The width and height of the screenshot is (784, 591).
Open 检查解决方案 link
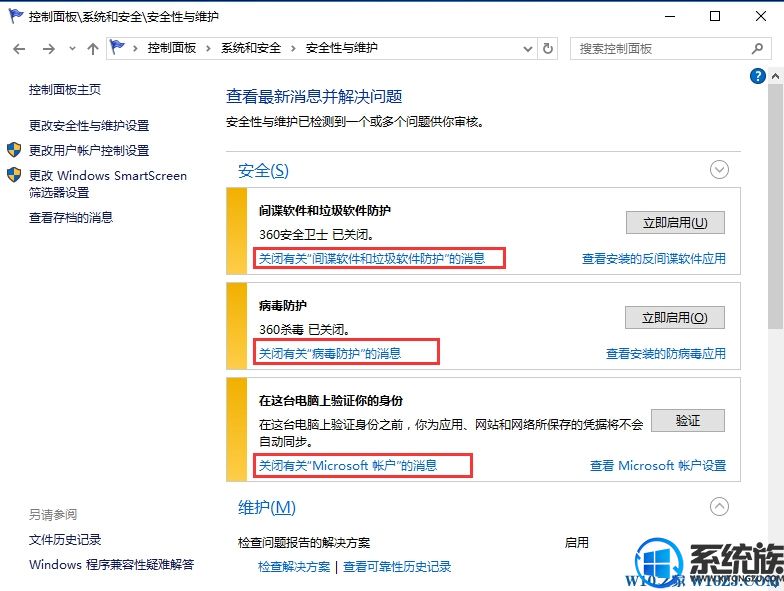click(294, 566)
